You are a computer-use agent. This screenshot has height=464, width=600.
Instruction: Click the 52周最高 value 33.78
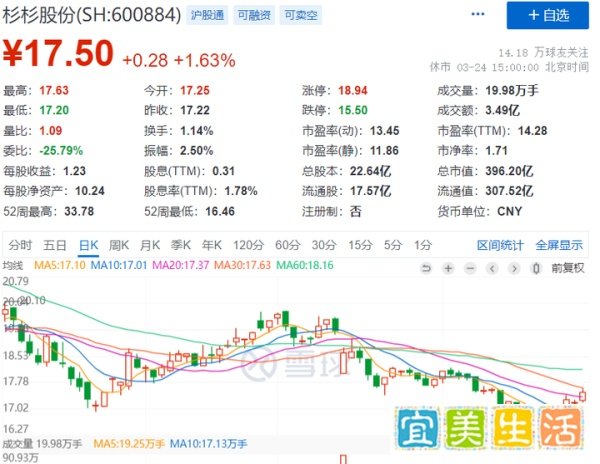(79, 211)
